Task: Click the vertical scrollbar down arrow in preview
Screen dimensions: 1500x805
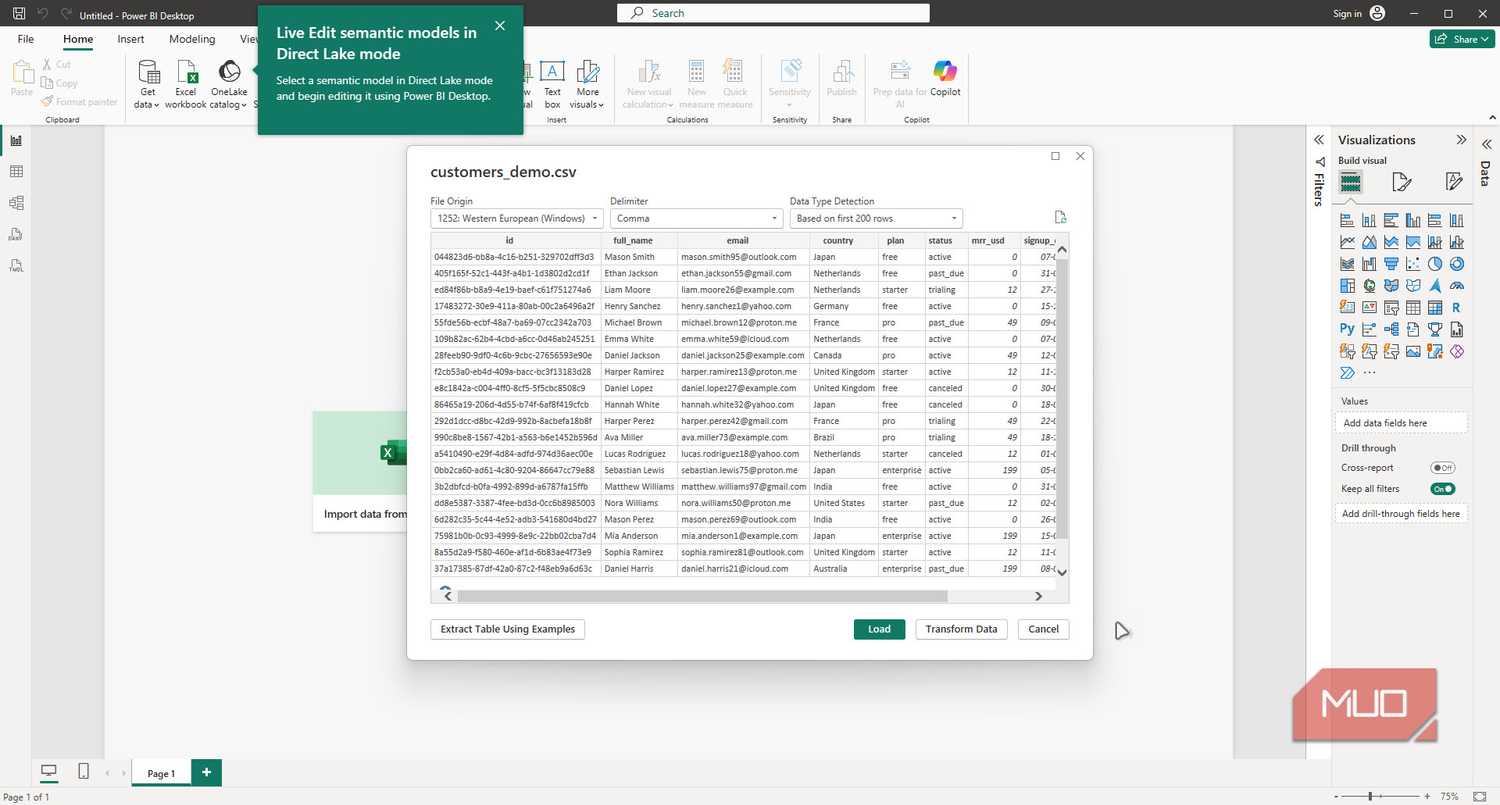Action: 1061,573
